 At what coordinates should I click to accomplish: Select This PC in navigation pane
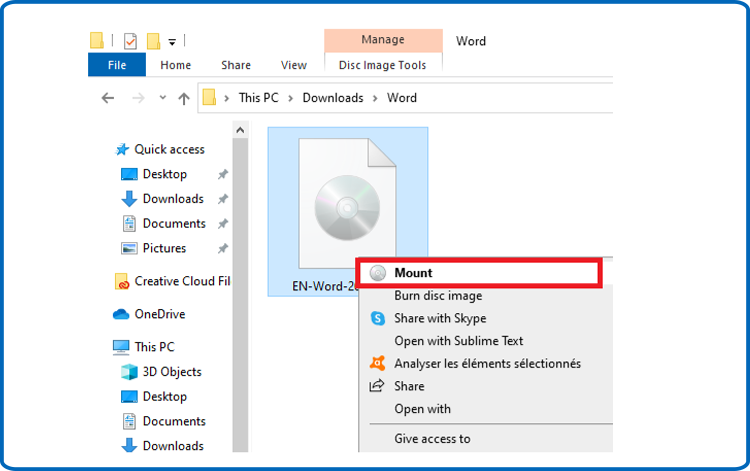[154, 347]
